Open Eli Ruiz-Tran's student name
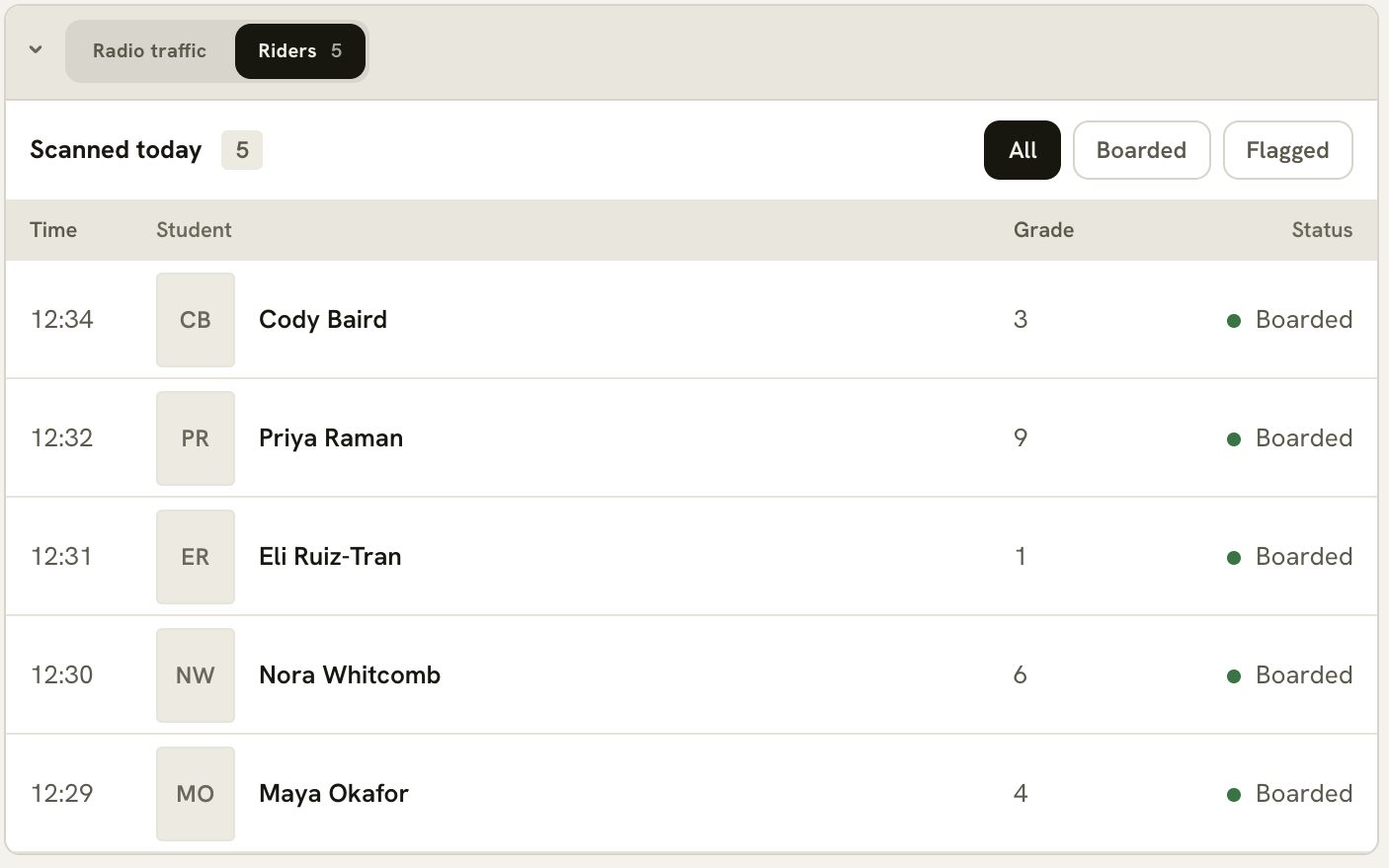The image size is (1389, 868). click(330, 557)
